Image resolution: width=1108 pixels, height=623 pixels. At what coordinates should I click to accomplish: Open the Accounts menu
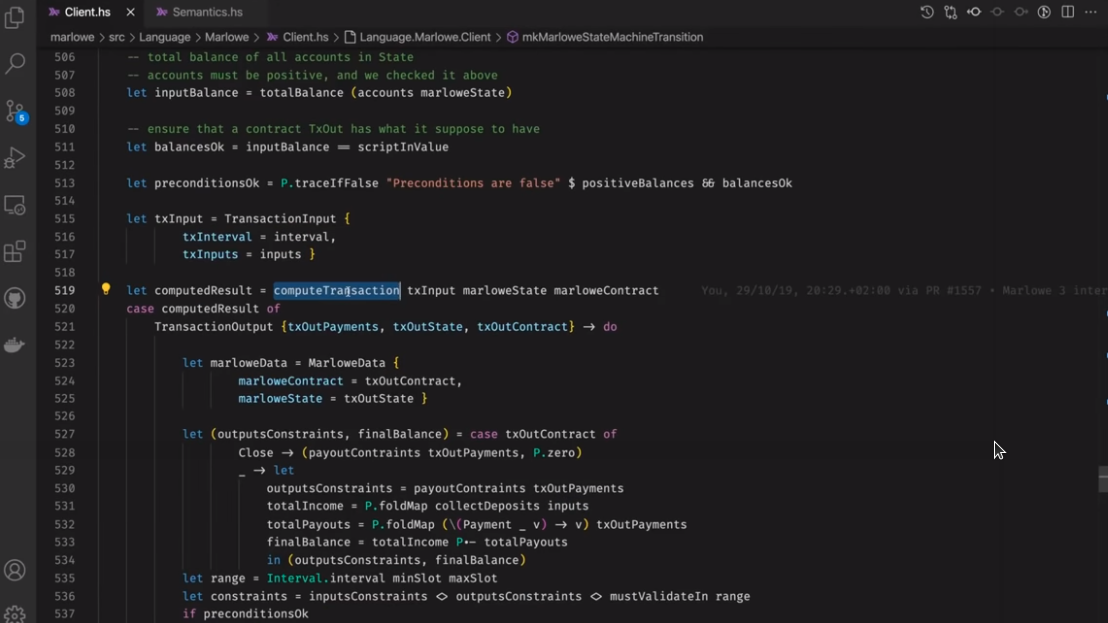15,570
